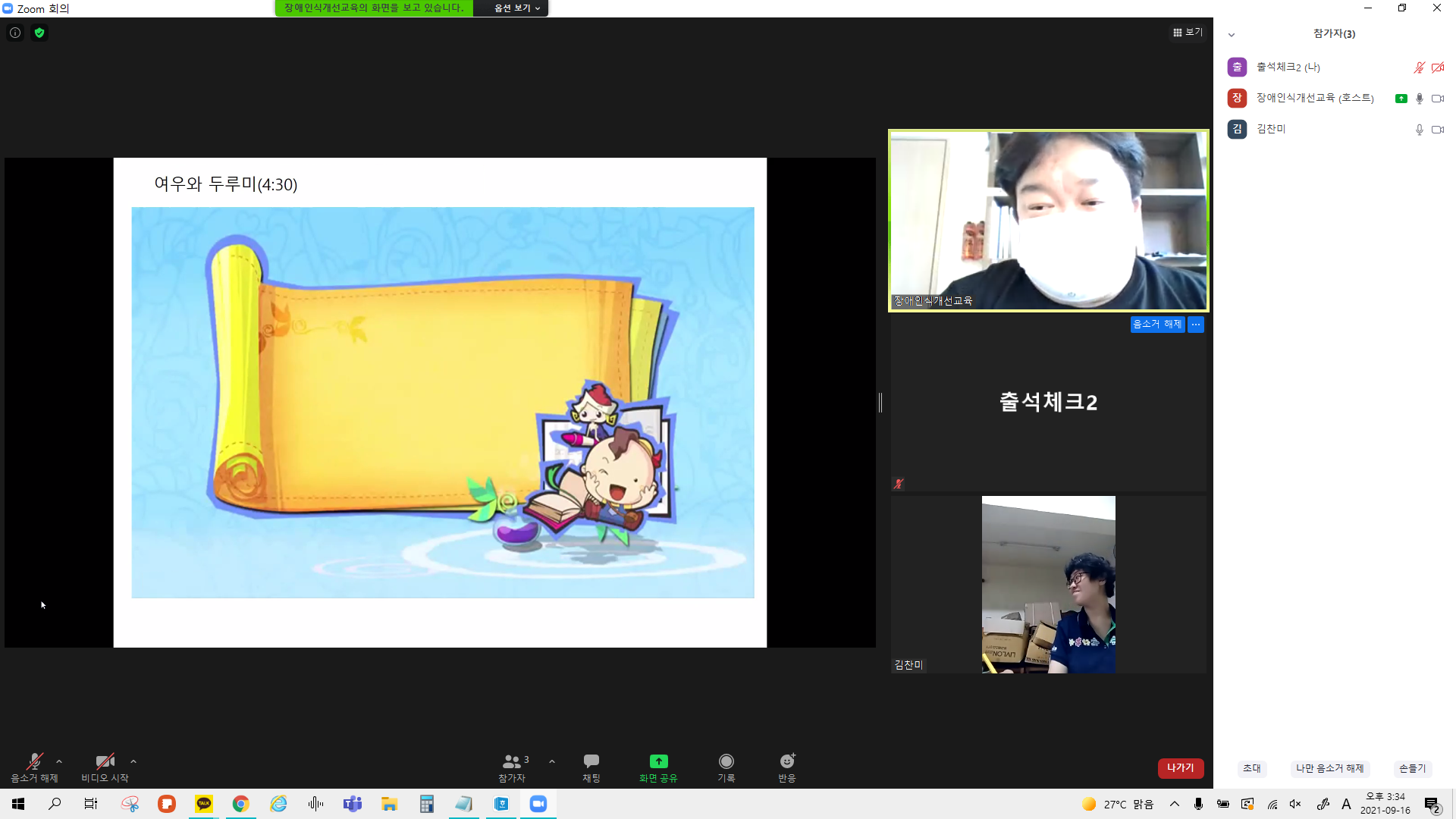Screen dimensions: 1456x819
Task: Raise hand with 손들기 button
Action: click(1412, 768)
